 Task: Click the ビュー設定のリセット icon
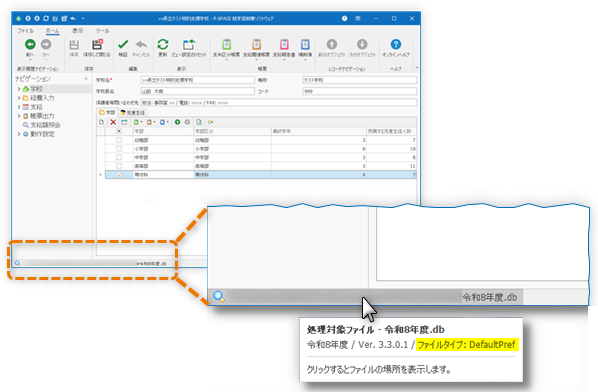[x=189, y=44]
